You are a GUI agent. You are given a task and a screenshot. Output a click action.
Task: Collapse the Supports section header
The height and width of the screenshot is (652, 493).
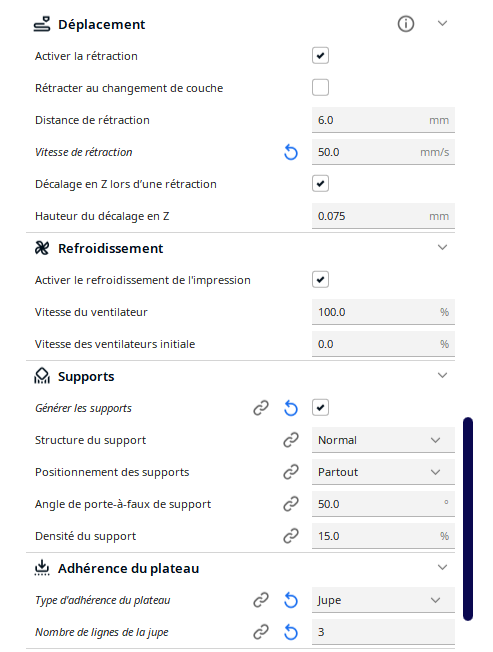442,376
